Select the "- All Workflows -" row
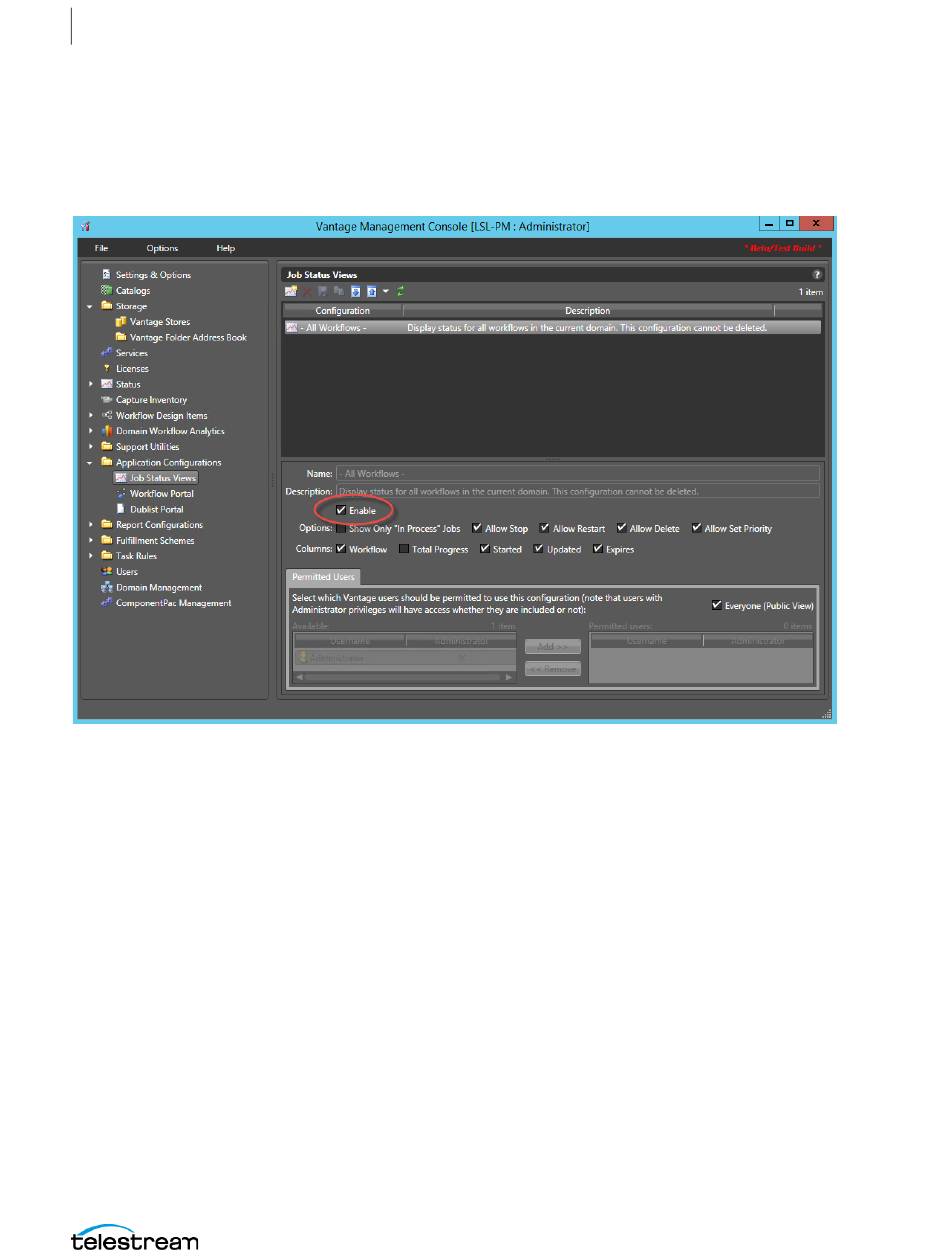The image size is (950, 1260). point(552,327)
